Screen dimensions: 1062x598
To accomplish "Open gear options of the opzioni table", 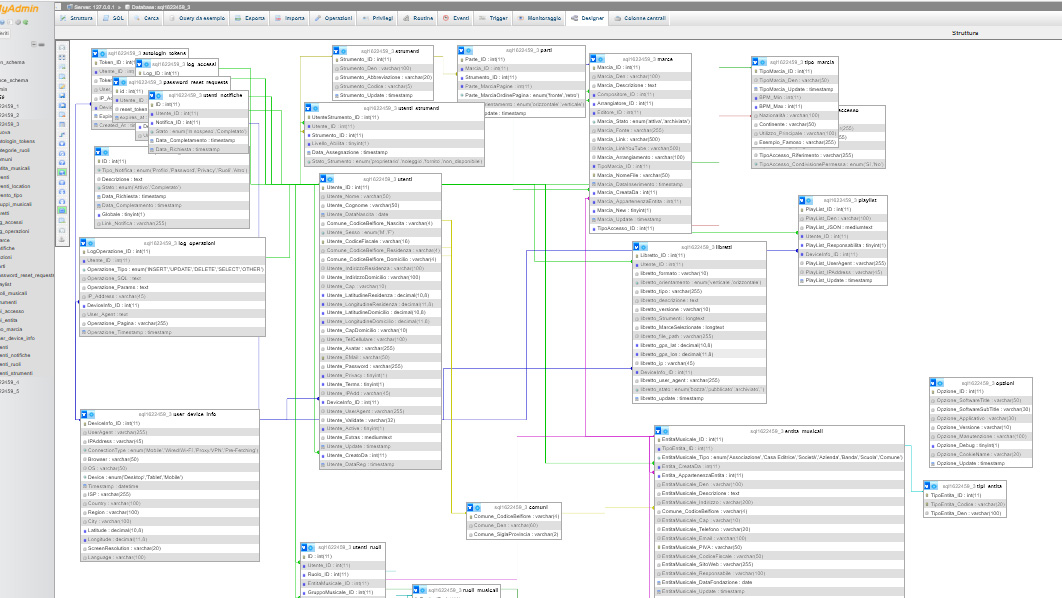I will point(940,383).
